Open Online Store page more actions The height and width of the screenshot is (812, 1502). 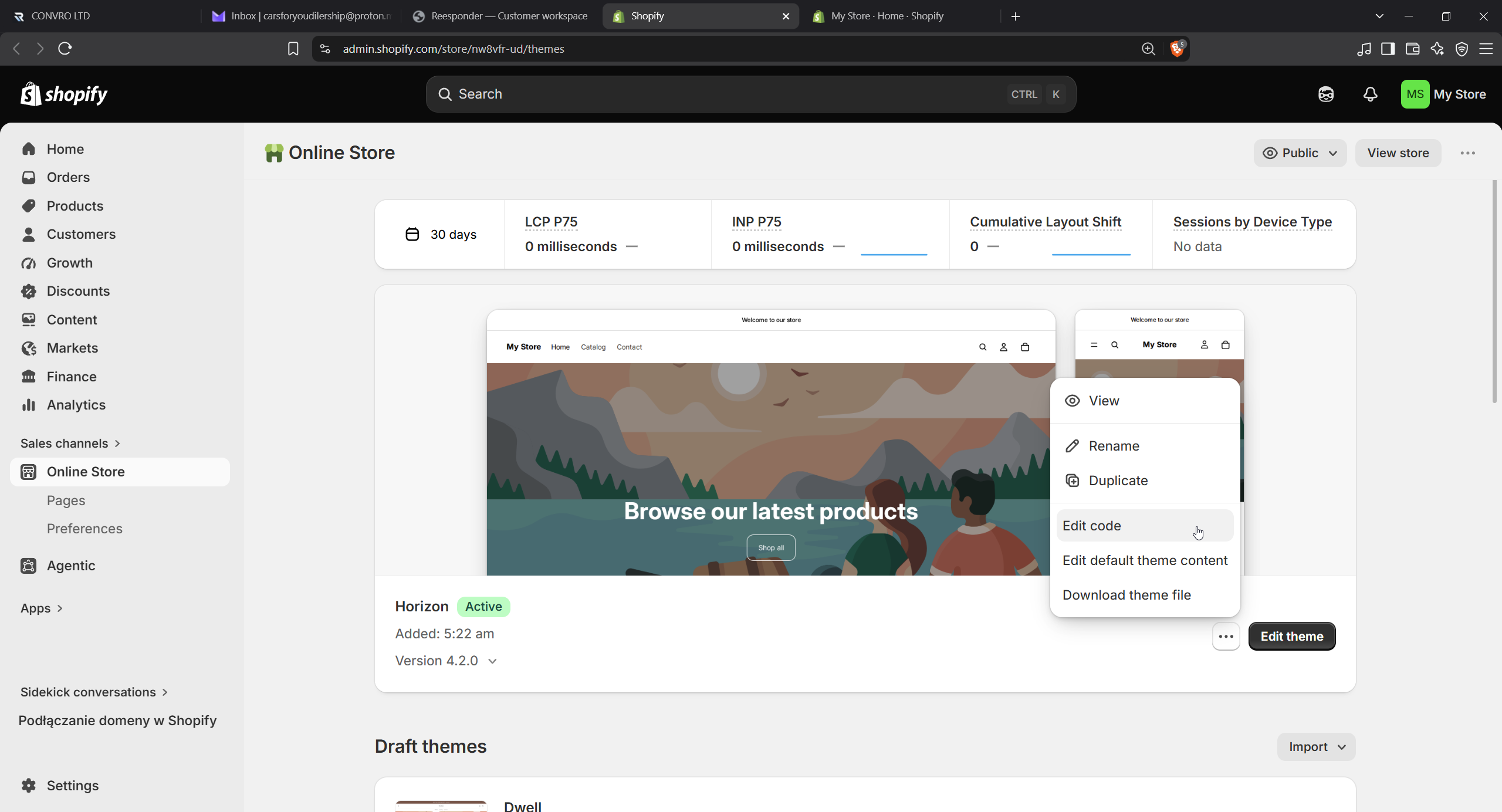pyautogui.click(x=1467, y=153)
